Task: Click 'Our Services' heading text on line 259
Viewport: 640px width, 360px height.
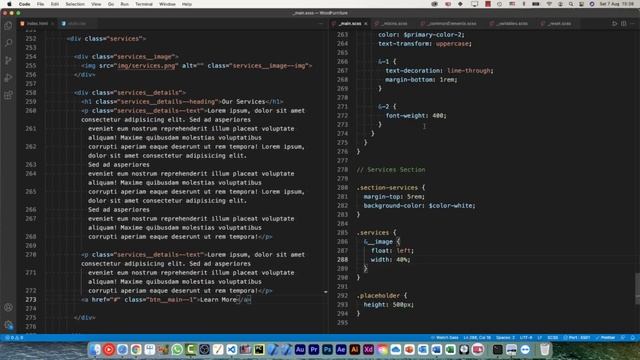Action: pos(243,102)
